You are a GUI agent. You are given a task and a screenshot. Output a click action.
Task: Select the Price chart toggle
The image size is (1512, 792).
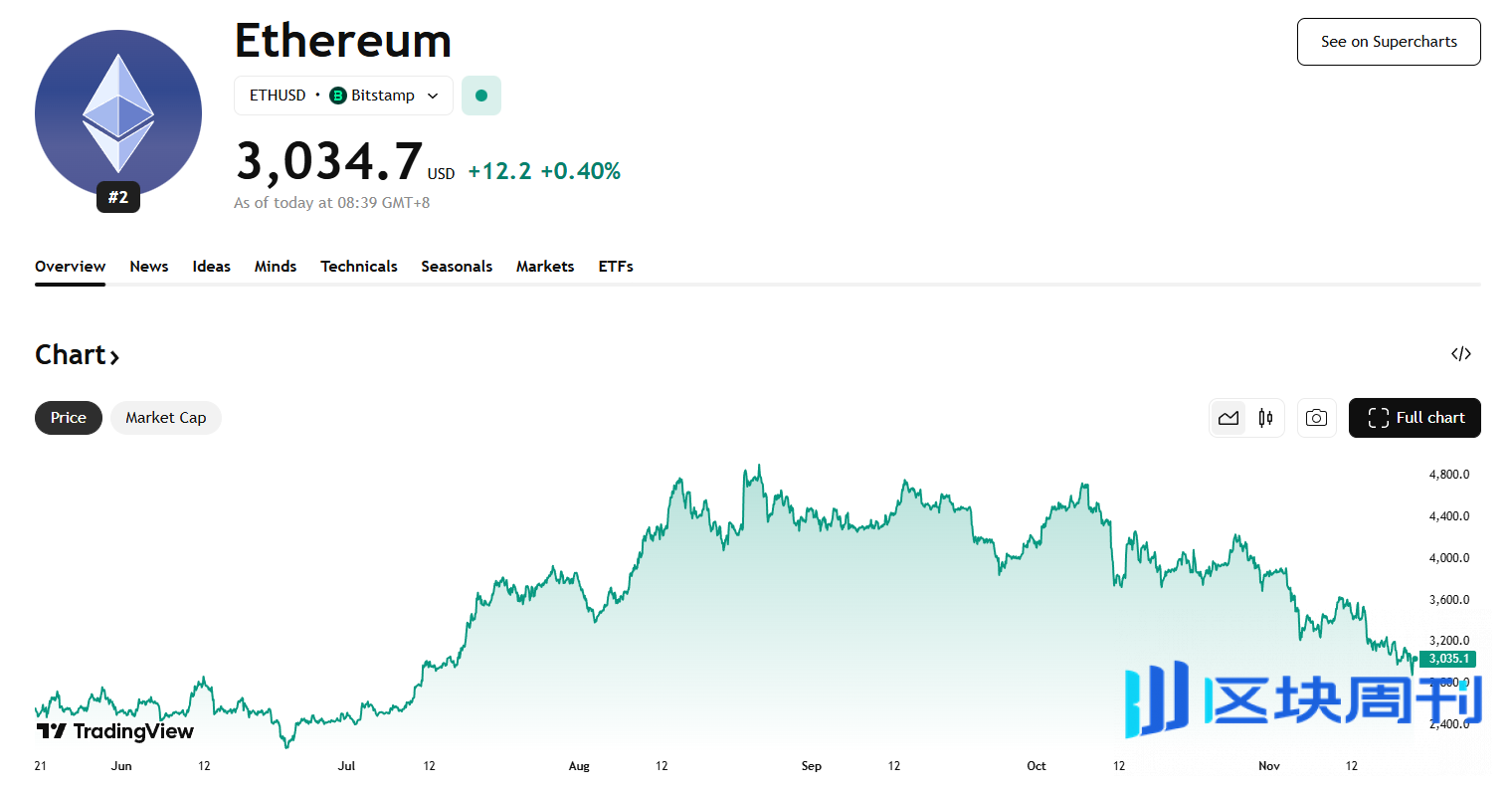click(69, 418)
